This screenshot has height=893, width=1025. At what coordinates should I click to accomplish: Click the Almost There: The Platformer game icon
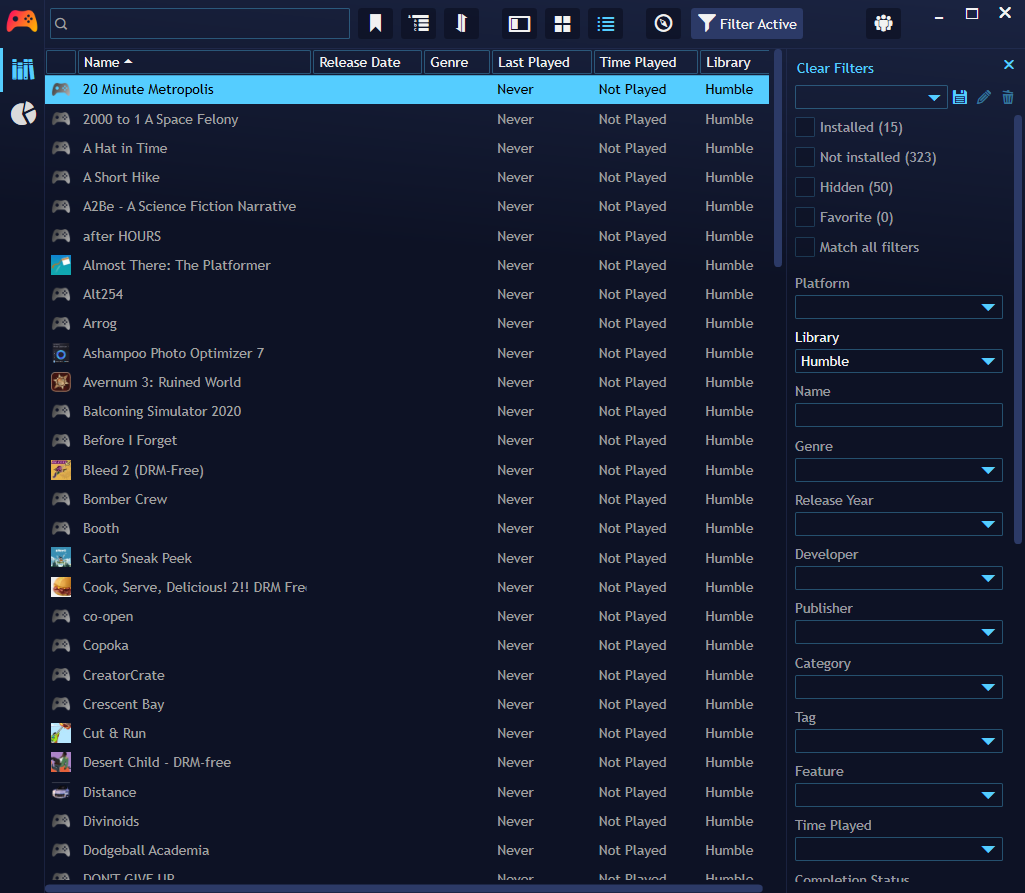[x=61, y=265]
